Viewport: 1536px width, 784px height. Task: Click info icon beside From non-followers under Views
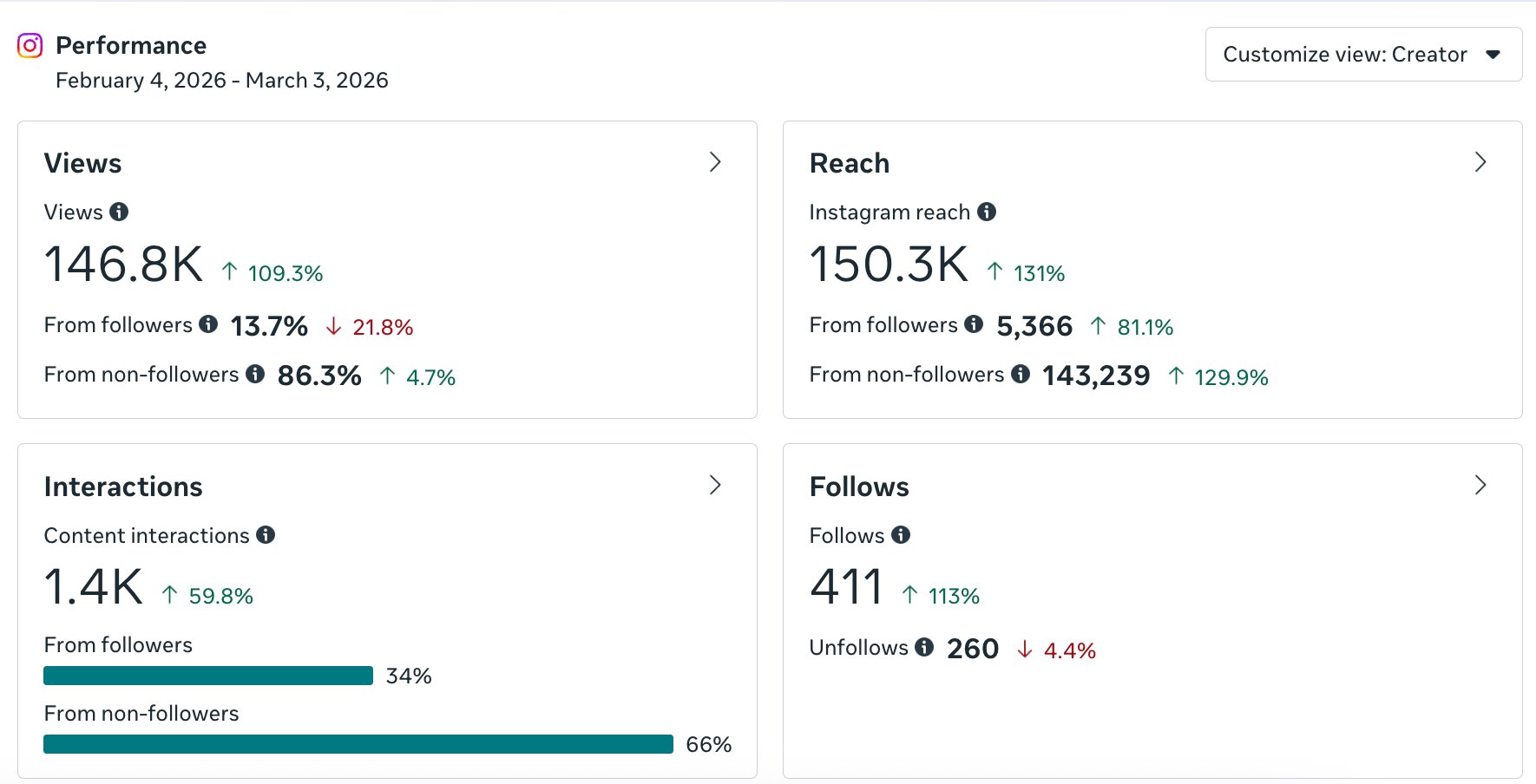254,375
